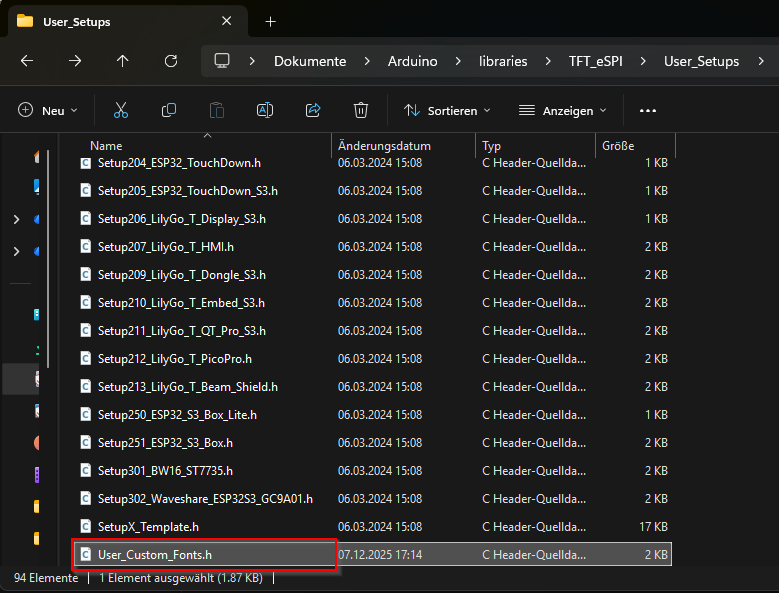Select Setup206_LilyGo_T_Display_S3.h file
This screenshot has width=779, height=593.
(181, 218)
